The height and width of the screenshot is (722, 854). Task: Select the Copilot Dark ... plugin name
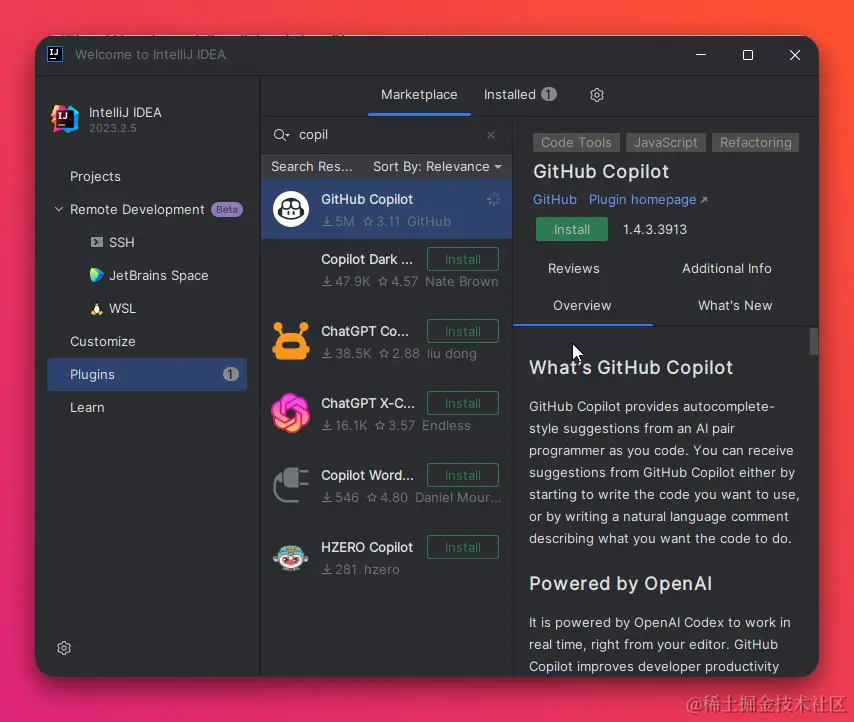(x=367, y=259)
